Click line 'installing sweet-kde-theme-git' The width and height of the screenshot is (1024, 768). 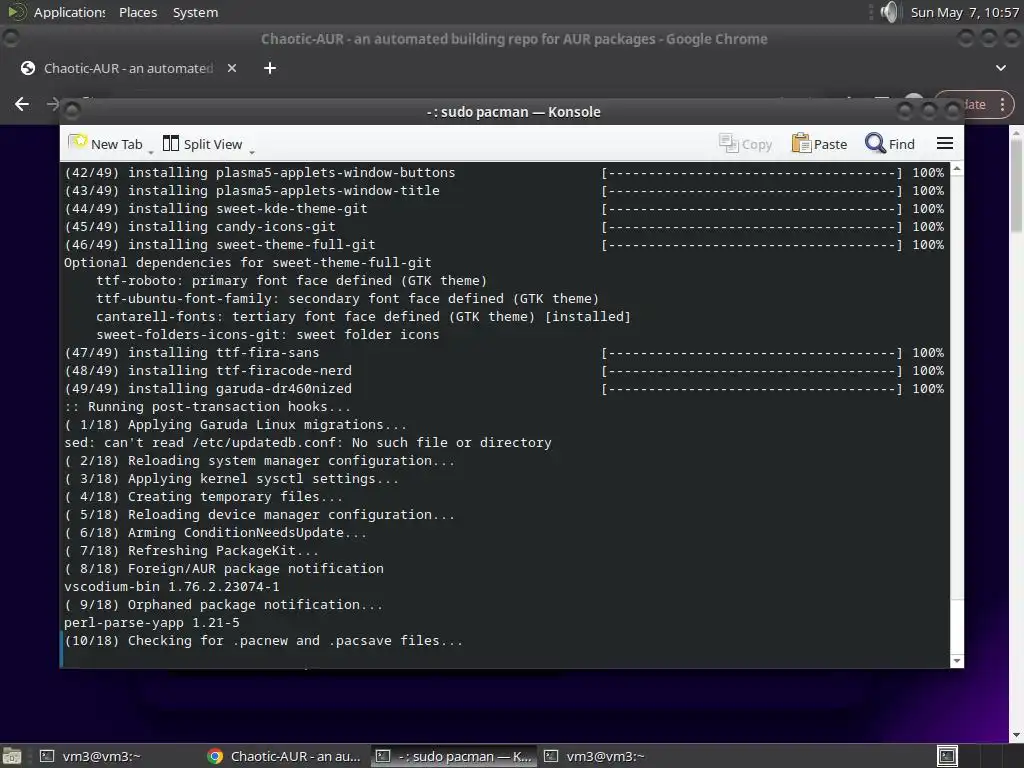click(216, 208)
